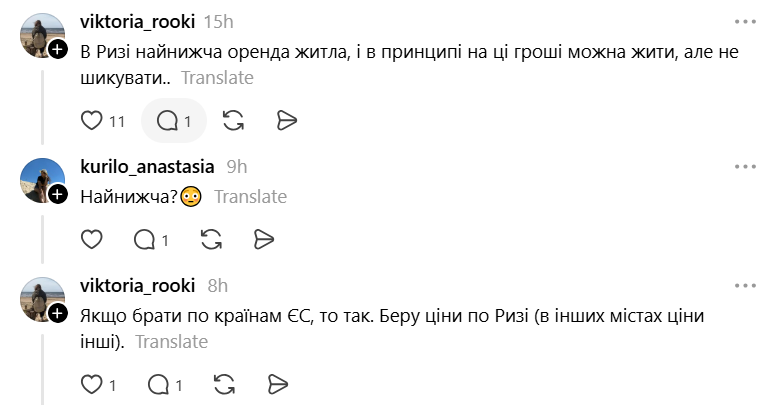The height and width of the screenshot is (405, 777).
Task: Translate the comment ending with 'шикувати..'
Action: coord(217,78)
